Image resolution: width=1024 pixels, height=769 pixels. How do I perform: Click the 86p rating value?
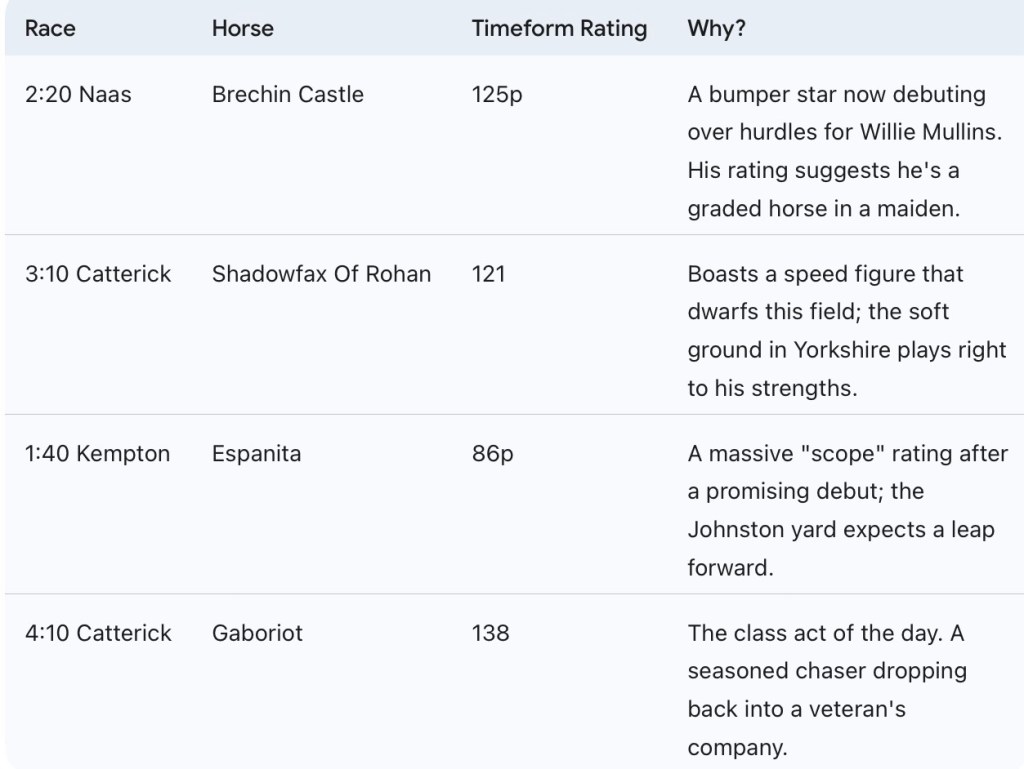[x=493, y=454]
